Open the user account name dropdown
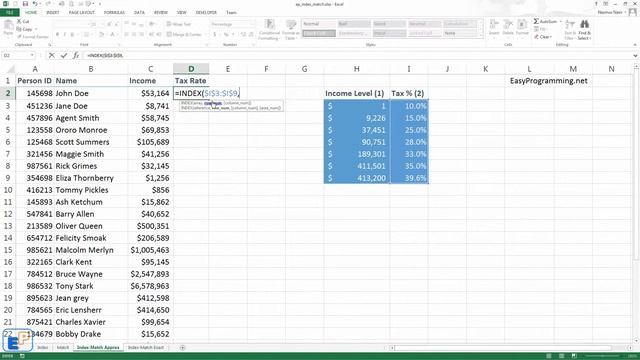The width and height of the screenshot is (640, 360). pos(612,12)
